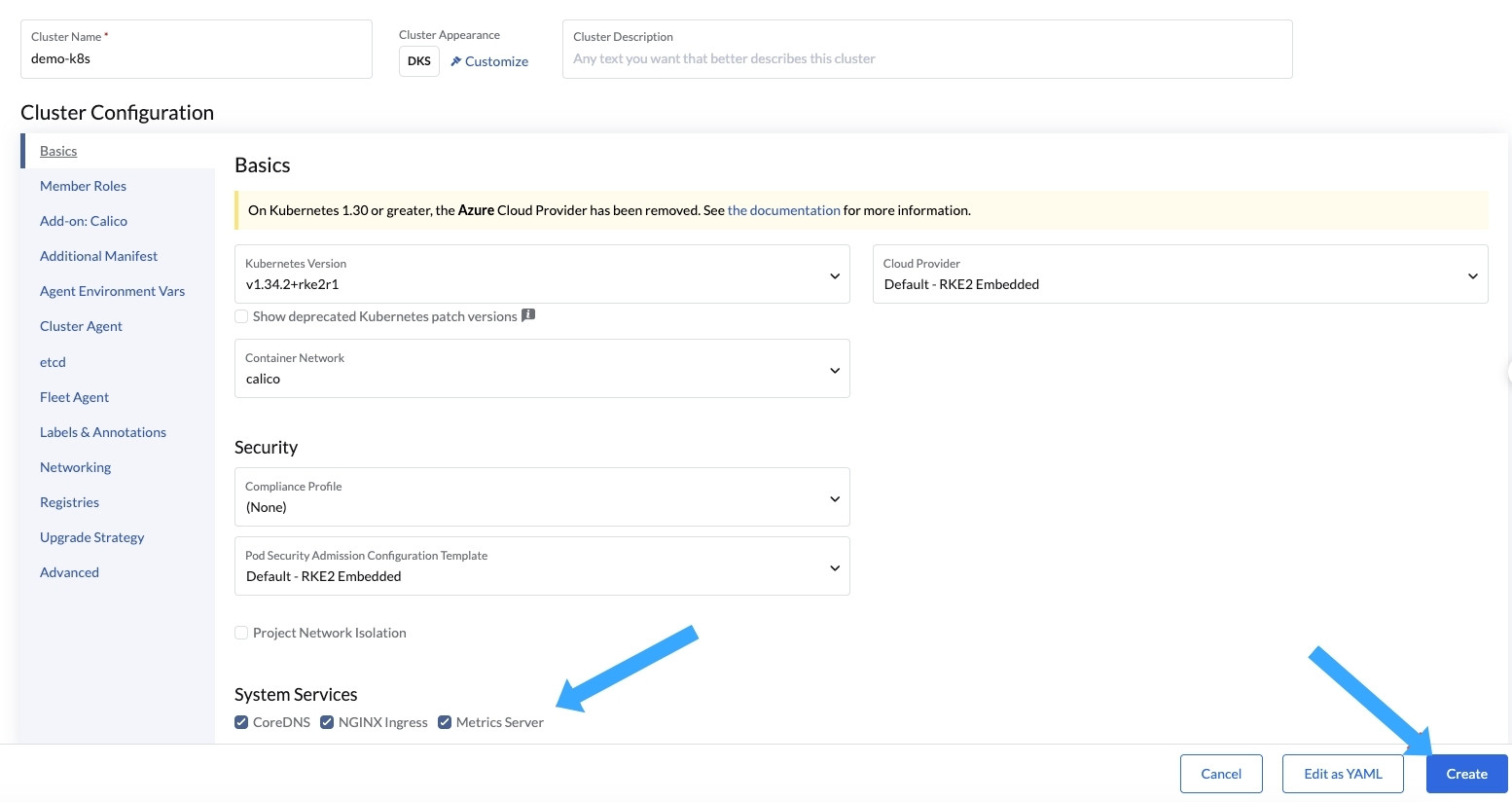Open the Kubernetes Version dropdown
This screenshot has width=1512, height=802.
point(542,274)
